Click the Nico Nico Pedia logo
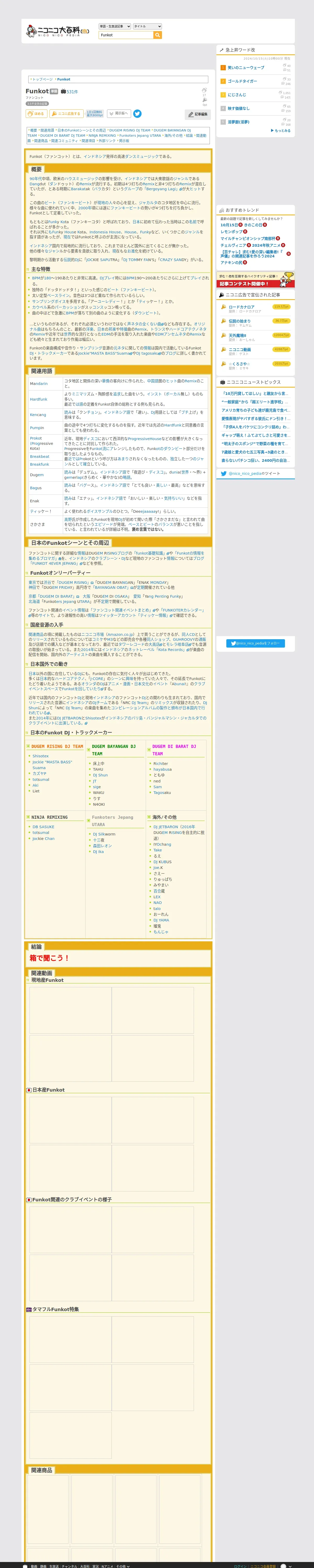The width and height of the screenshot is (314, 1568). [57, 31]
